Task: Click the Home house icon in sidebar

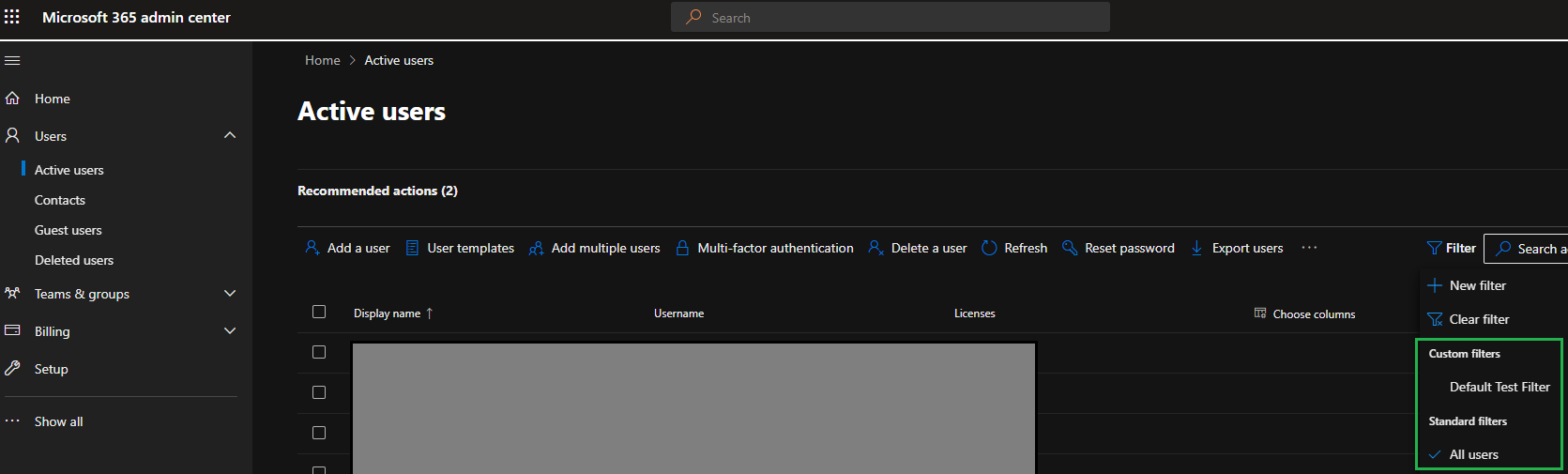Action: [x=12, y=98]
